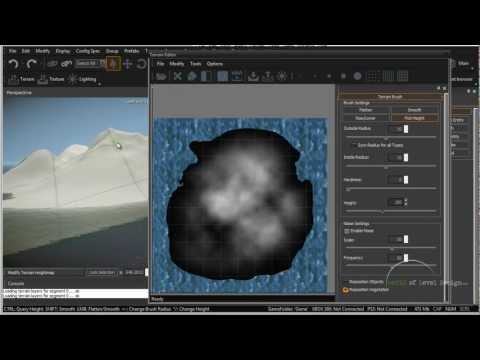The image size is (480, 360).
Task: Click the blue square panel icon
Action: click(x=222, y=76)
